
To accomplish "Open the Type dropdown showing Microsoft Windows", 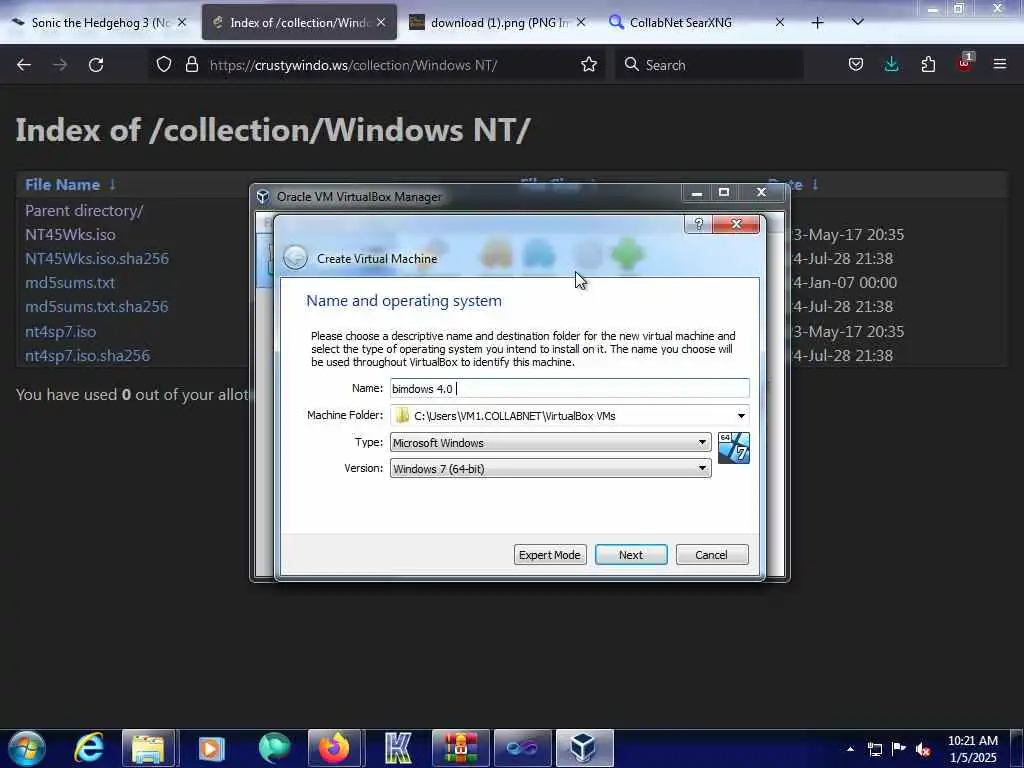I will click(551, 442).
